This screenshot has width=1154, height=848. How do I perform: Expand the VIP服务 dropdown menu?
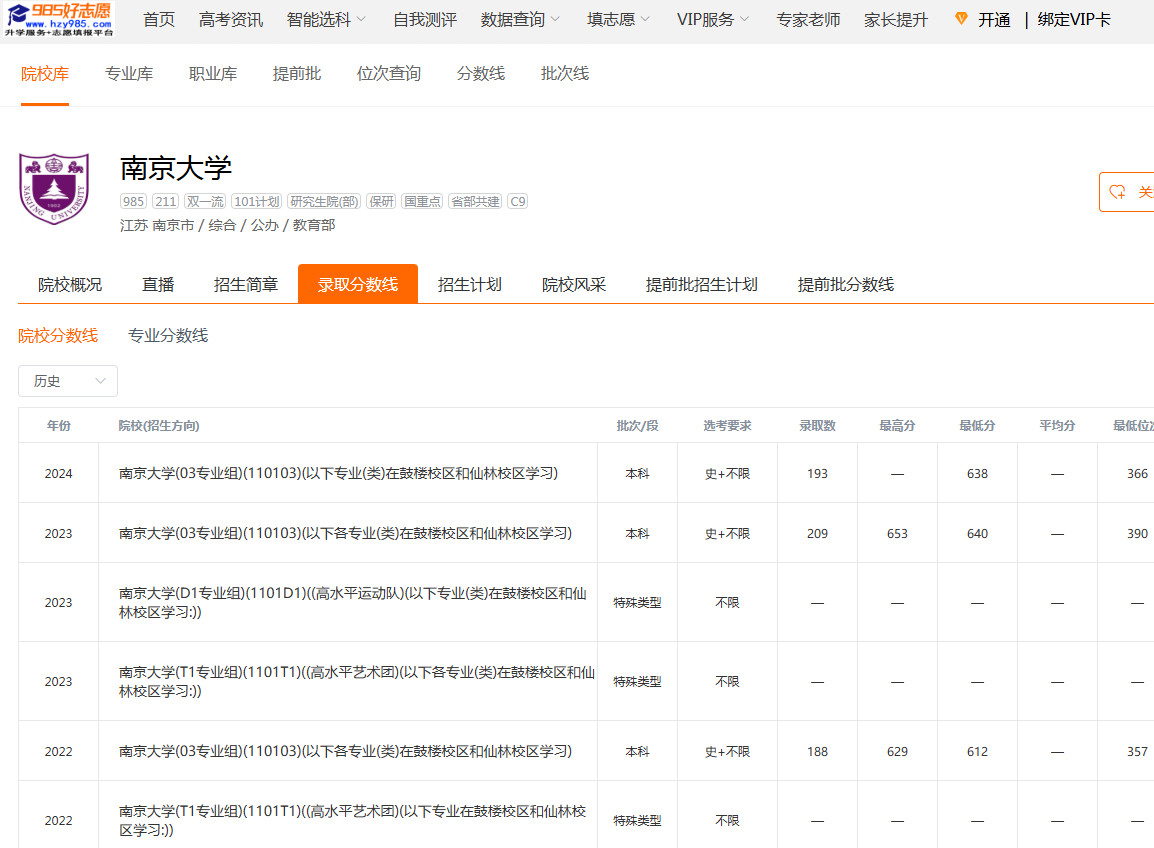712,20
